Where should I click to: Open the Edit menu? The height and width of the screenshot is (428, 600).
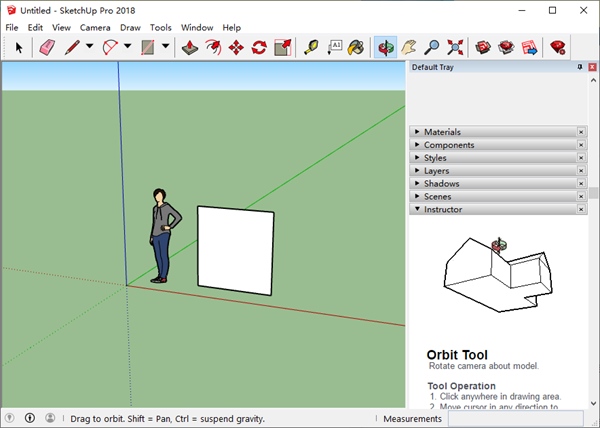35,28
